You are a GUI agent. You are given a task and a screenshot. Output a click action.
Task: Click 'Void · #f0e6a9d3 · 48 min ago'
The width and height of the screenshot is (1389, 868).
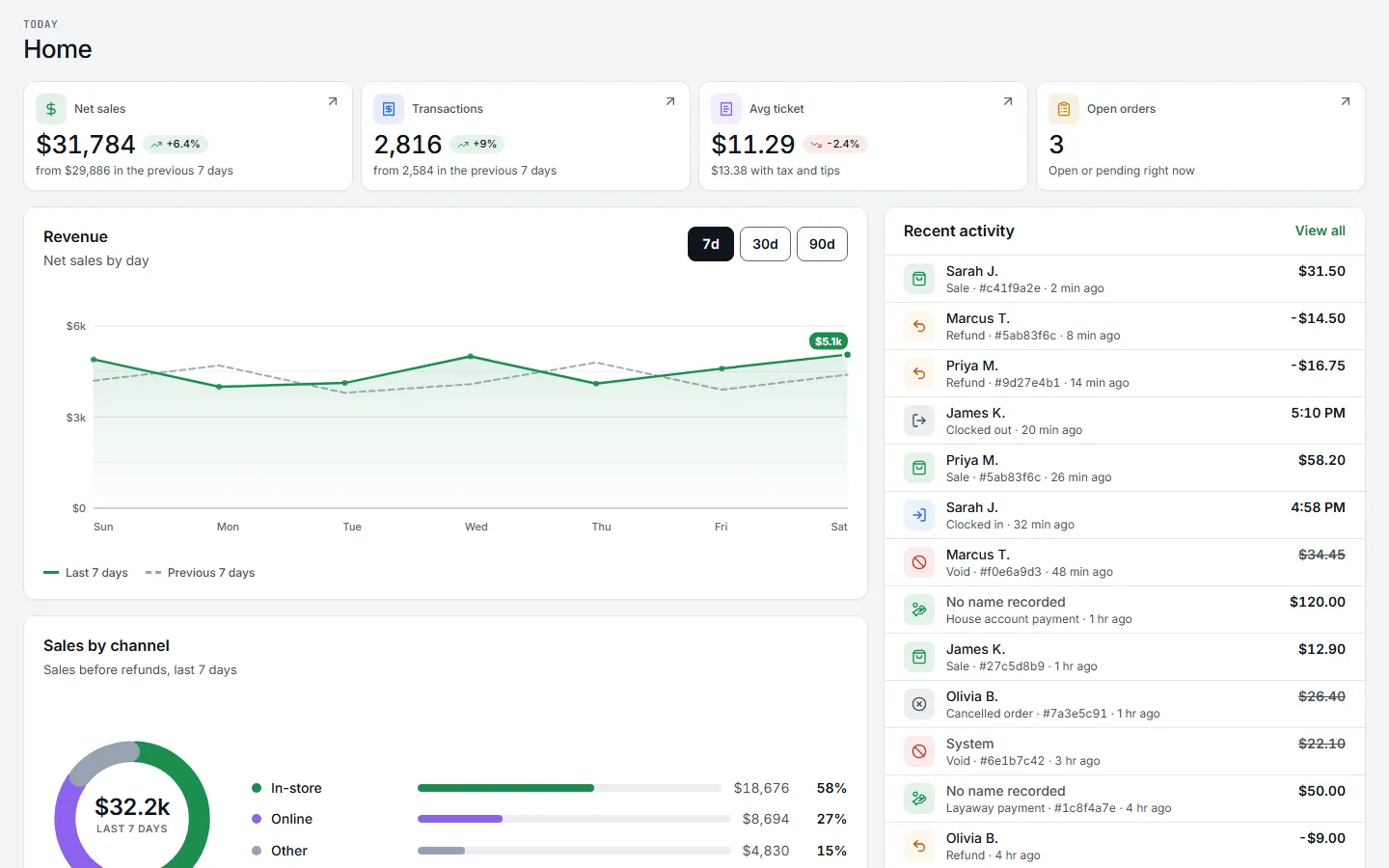click(1029, 572)
